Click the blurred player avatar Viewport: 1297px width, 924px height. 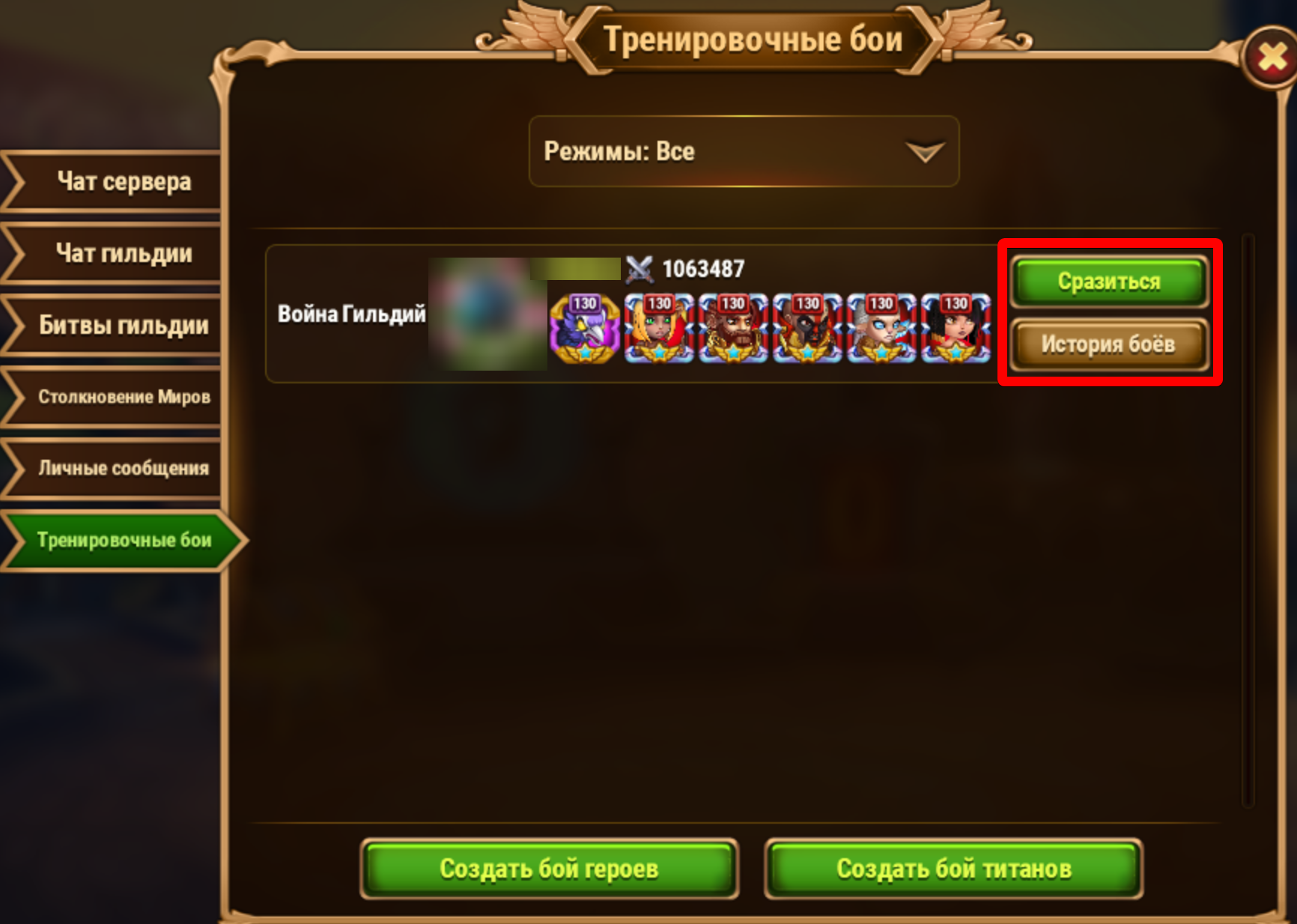coord(487,314)
